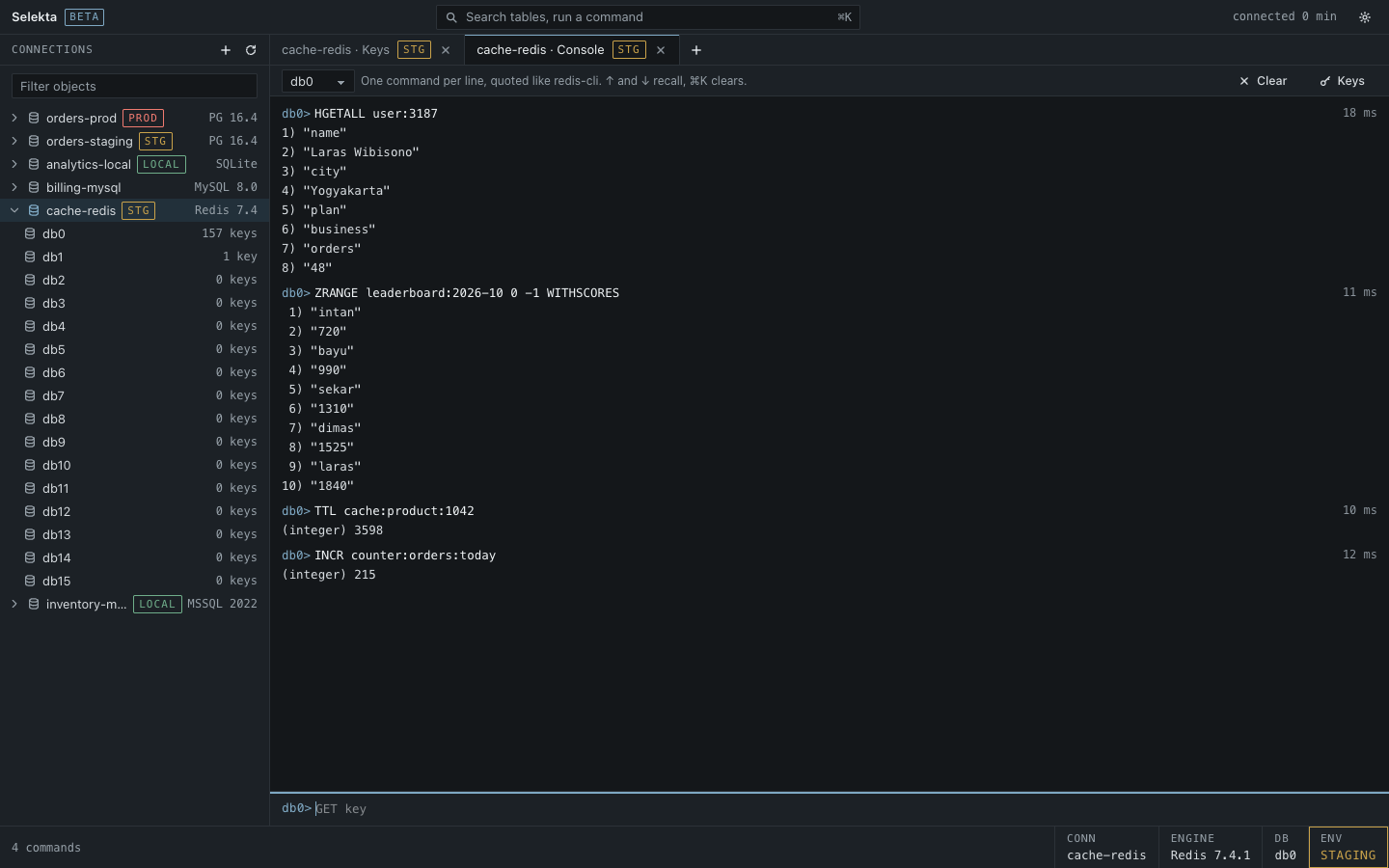The image size is (1389, 868).
Task: Click the Filter objects field
Action: [134, 86]
